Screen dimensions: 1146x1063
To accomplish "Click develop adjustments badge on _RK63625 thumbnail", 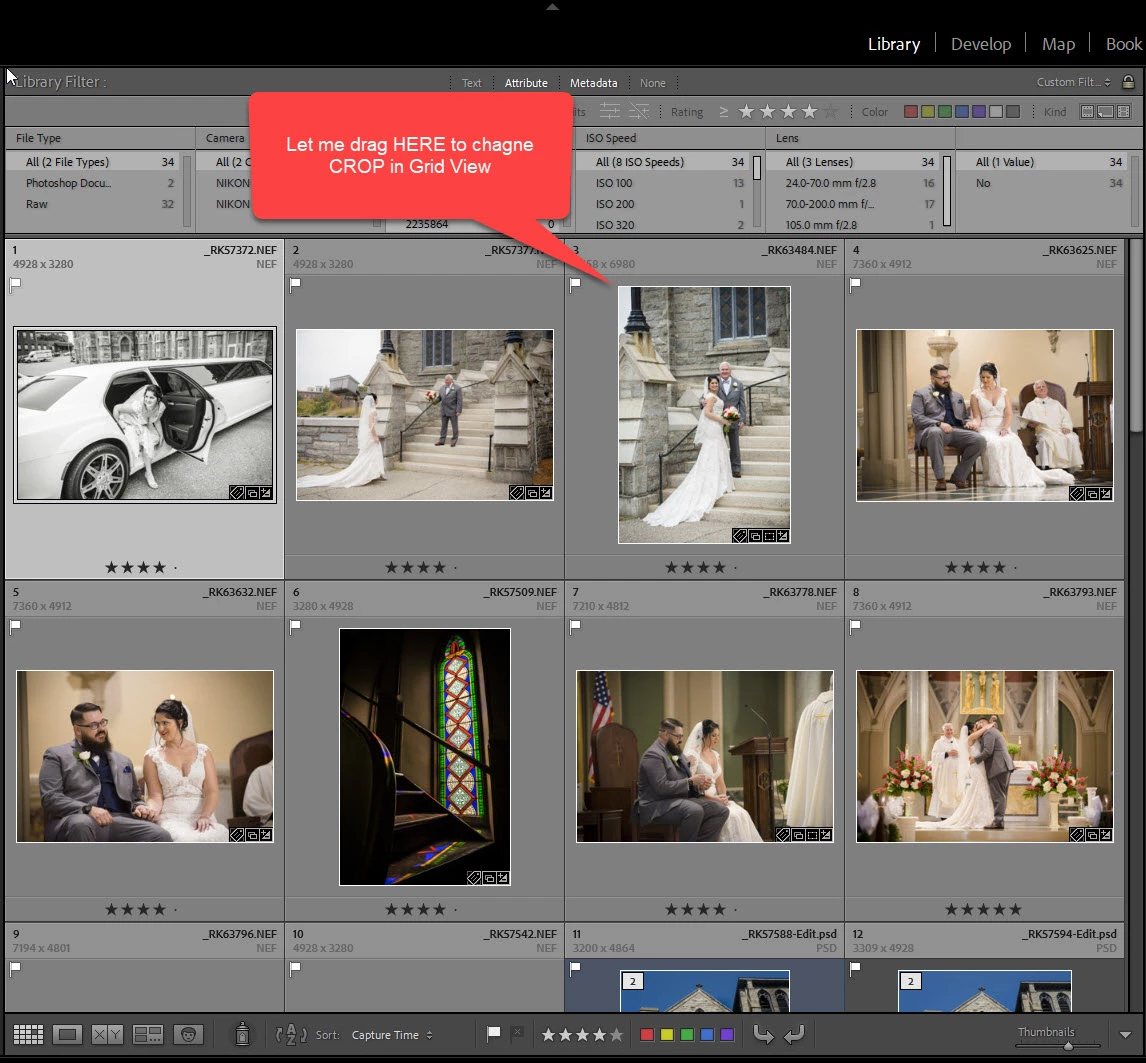I will click(x=1106, y=494).
